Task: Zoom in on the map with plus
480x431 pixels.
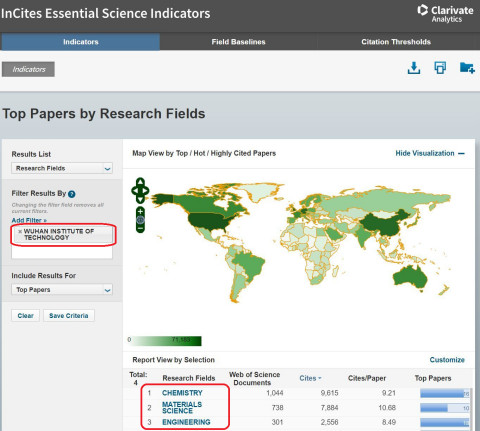Action: click(140, 211)
